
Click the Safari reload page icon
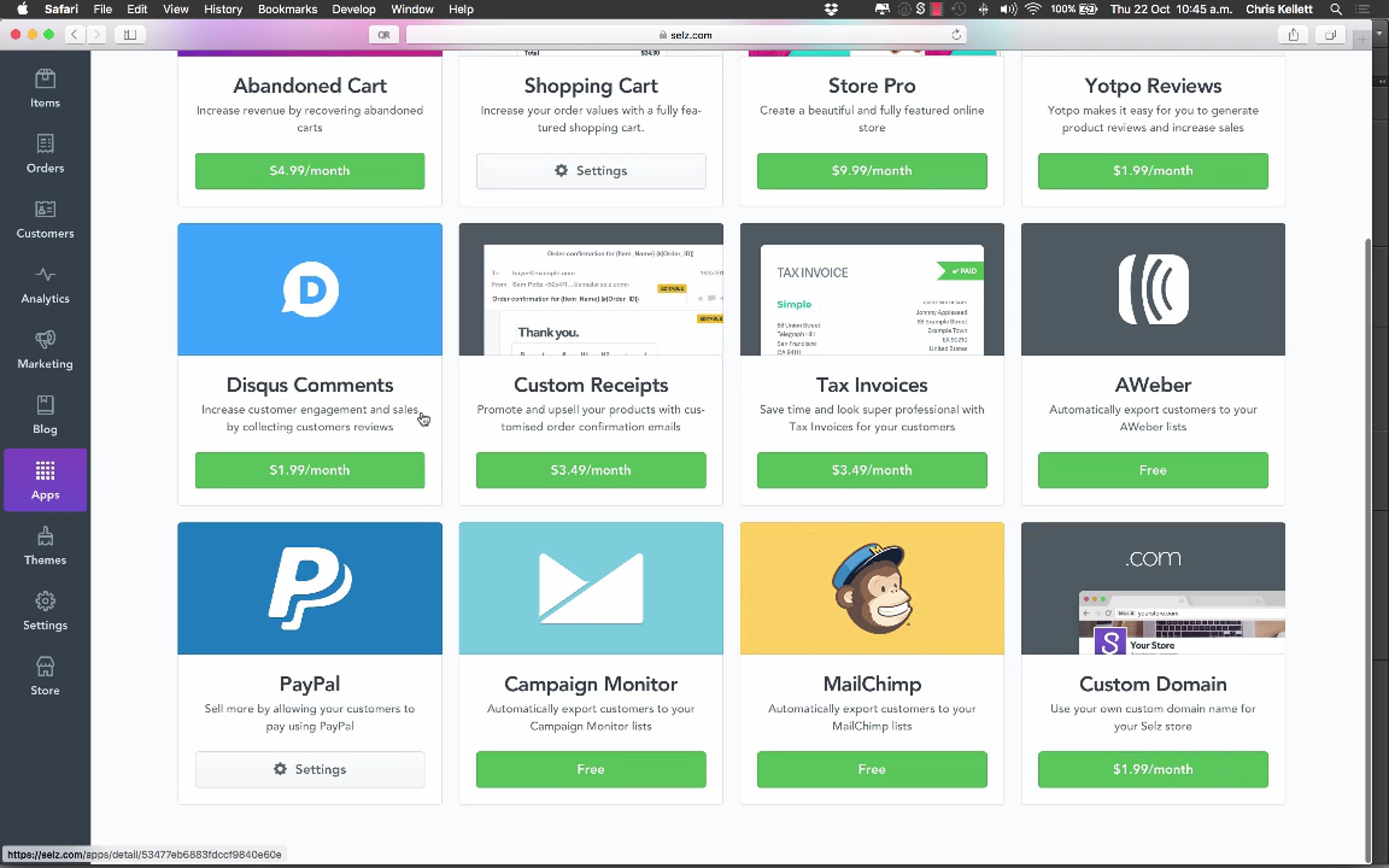point(956,35)
